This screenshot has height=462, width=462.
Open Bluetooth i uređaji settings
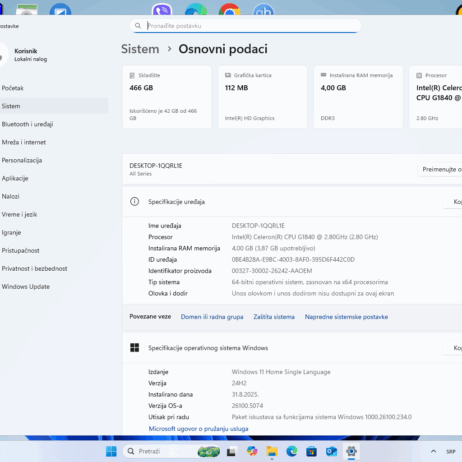54,124
